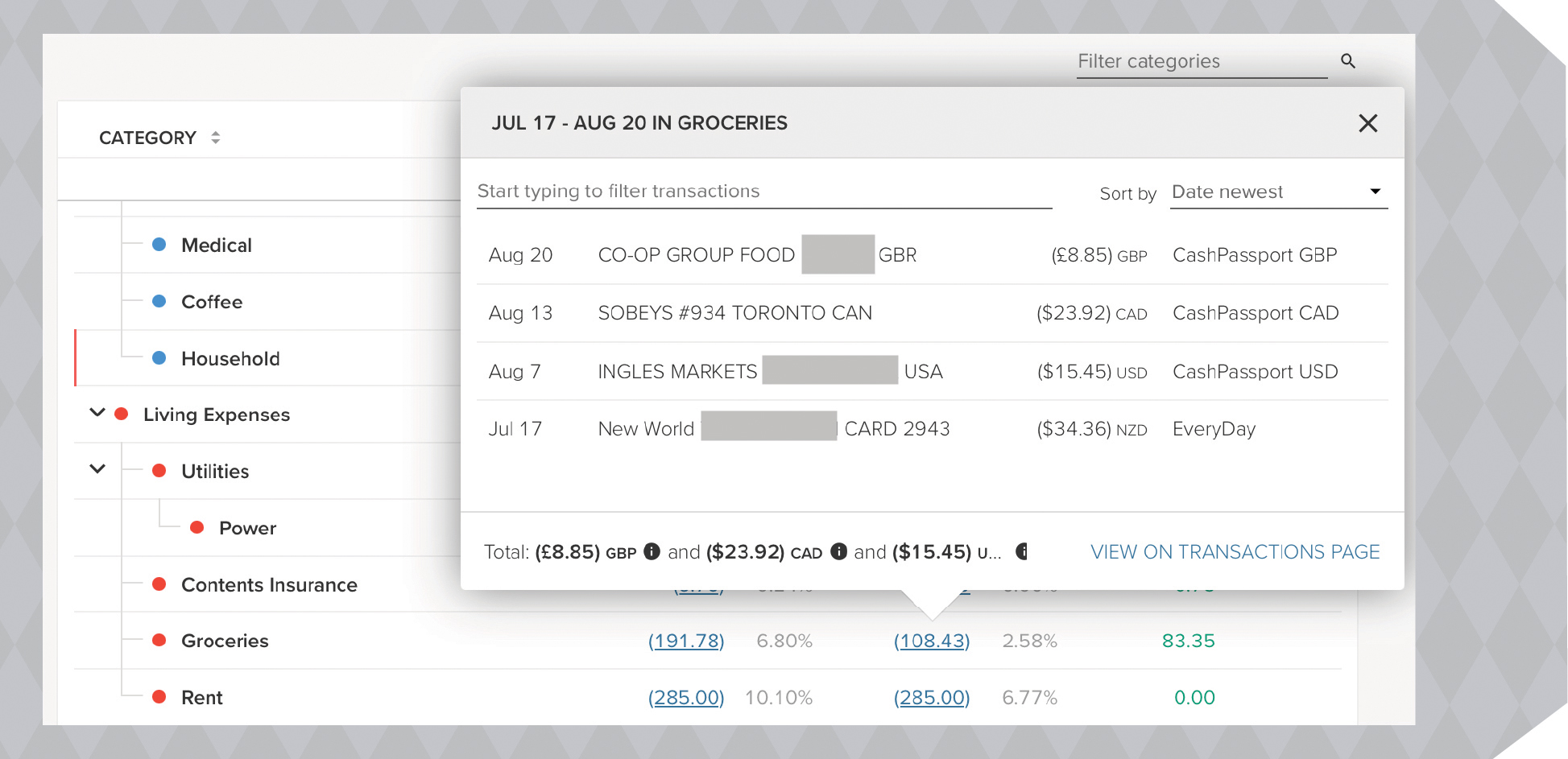Close the Groceries transactions popup
Screen dimensions: 1568x759
[x=1367, y=123]
